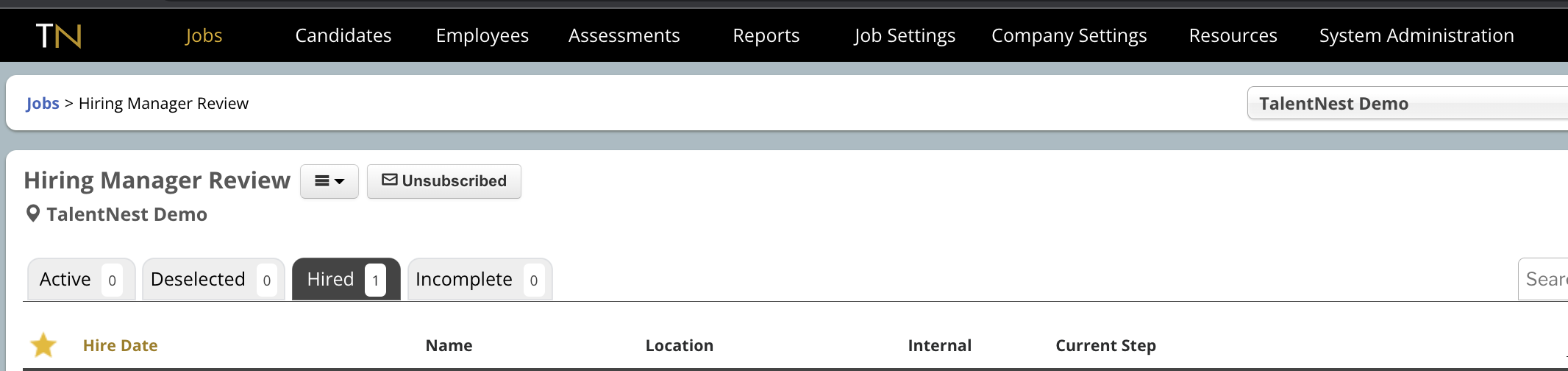
Task: Open Company Settings in the navigation bar
Action: click(x=1069, y=35)
